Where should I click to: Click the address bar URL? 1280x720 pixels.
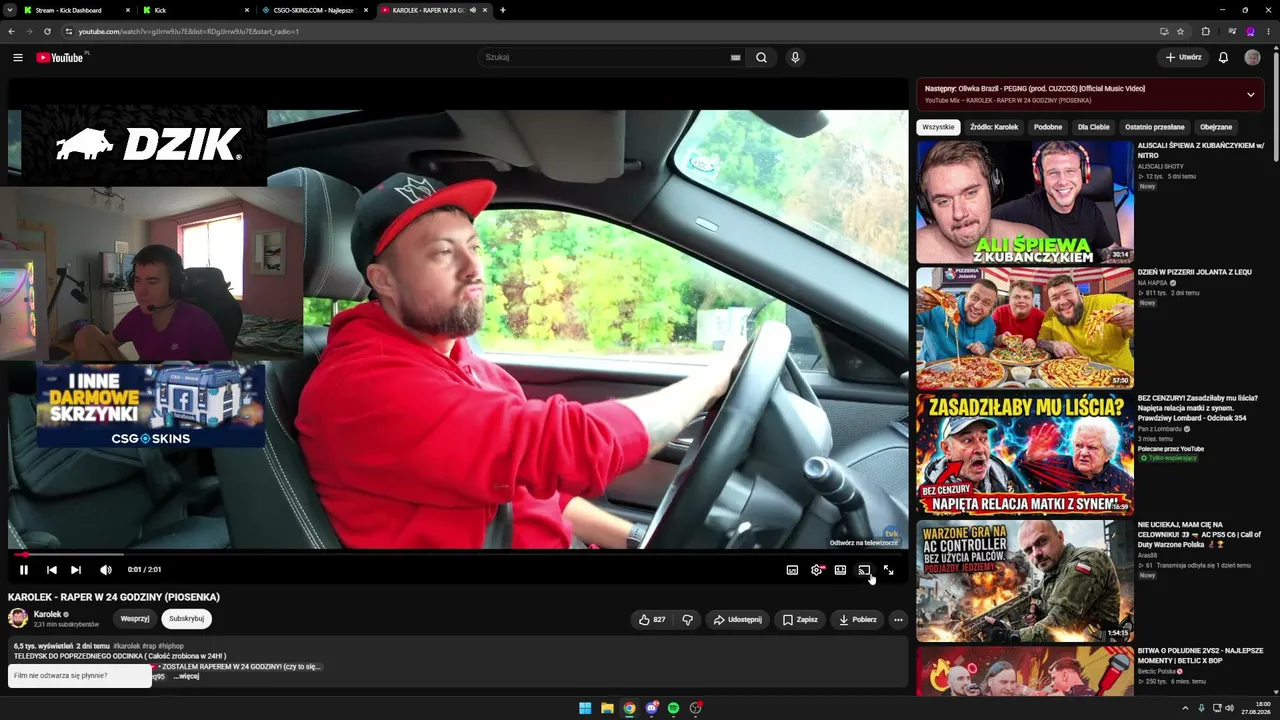(189, 31)
